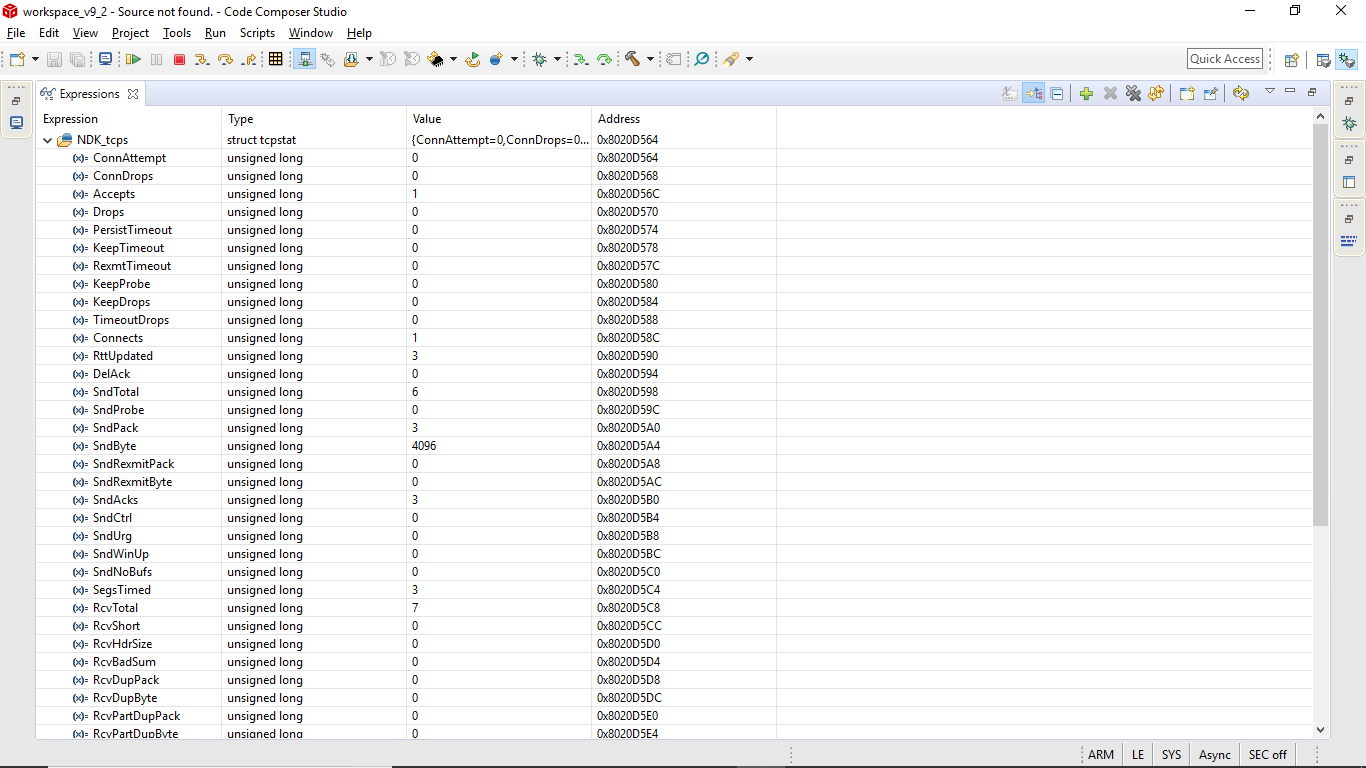Pin the Expressions view
The image size is (1366, 768).
pos(1211,93)
